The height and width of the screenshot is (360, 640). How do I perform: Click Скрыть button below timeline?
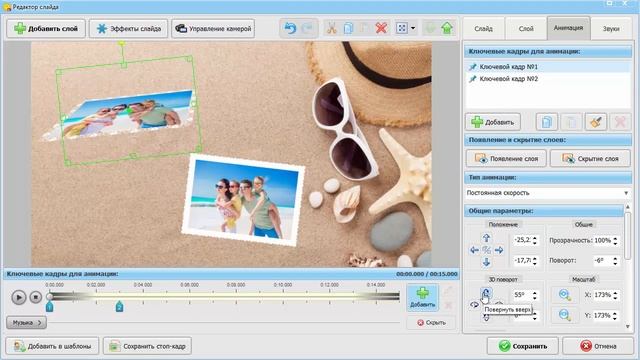point(431,322)
